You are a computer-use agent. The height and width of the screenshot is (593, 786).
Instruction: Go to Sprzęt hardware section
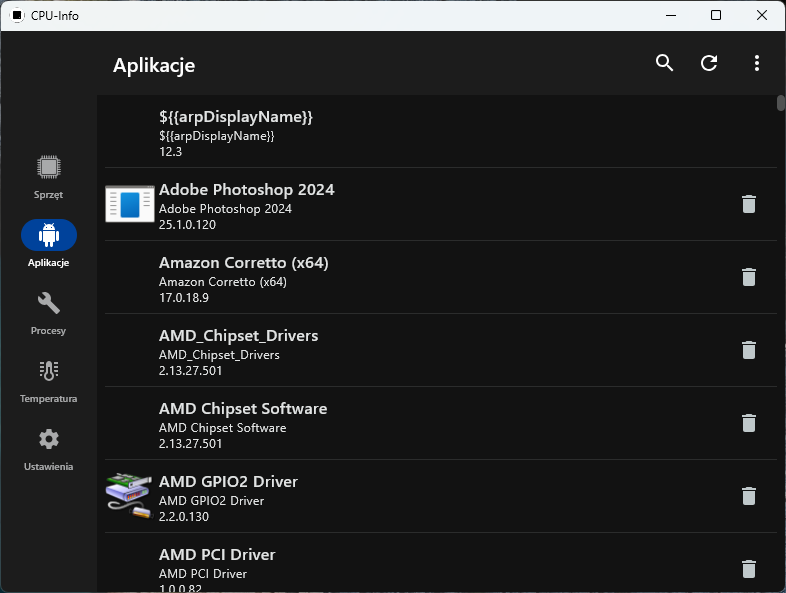pos(49,177)
